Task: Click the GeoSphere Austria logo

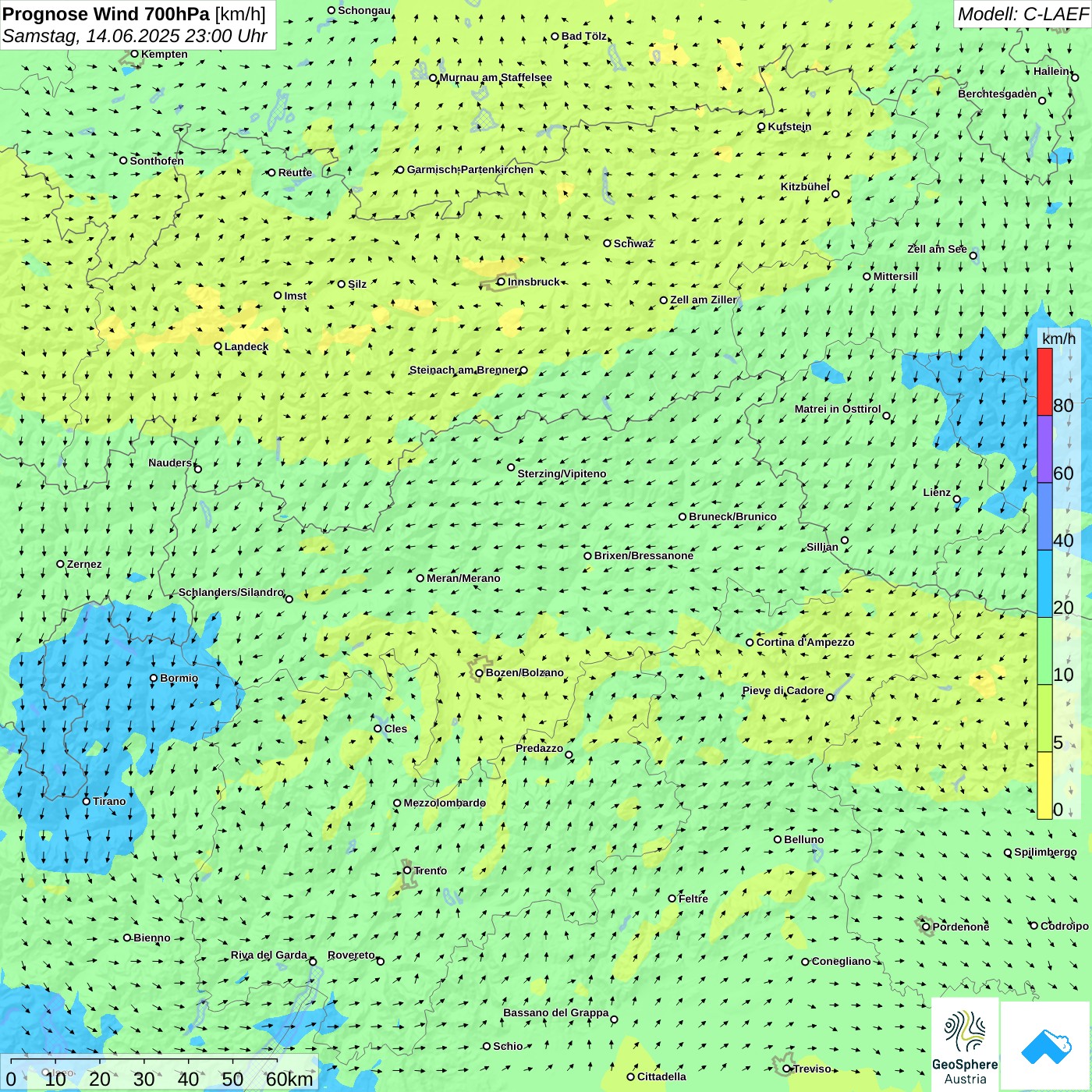Action: [x=965, y=1044]
